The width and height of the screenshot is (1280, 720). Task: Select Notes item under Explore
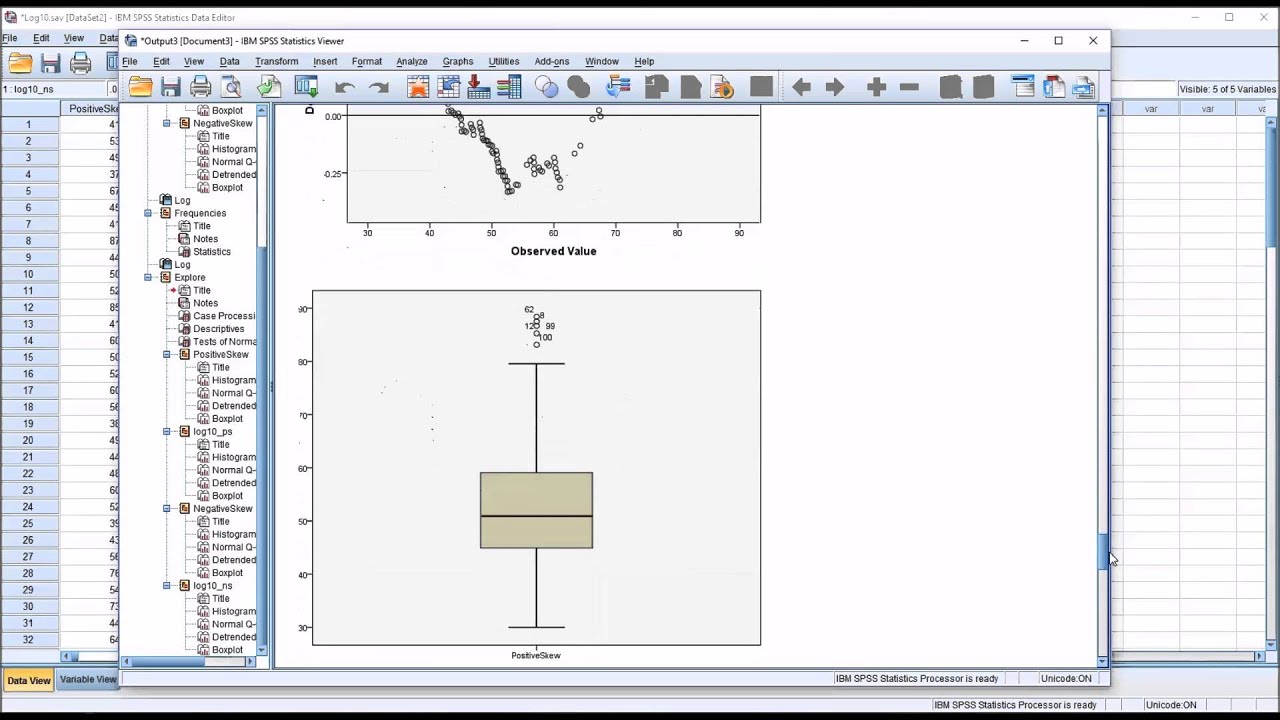pyautogui.click(x=205, y=303)
